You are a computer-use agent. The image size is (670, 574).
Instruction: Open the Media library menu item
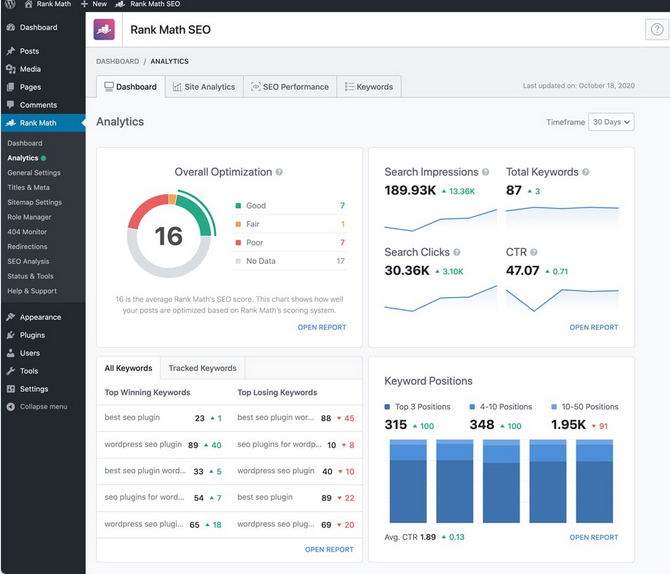click(30, 69)
